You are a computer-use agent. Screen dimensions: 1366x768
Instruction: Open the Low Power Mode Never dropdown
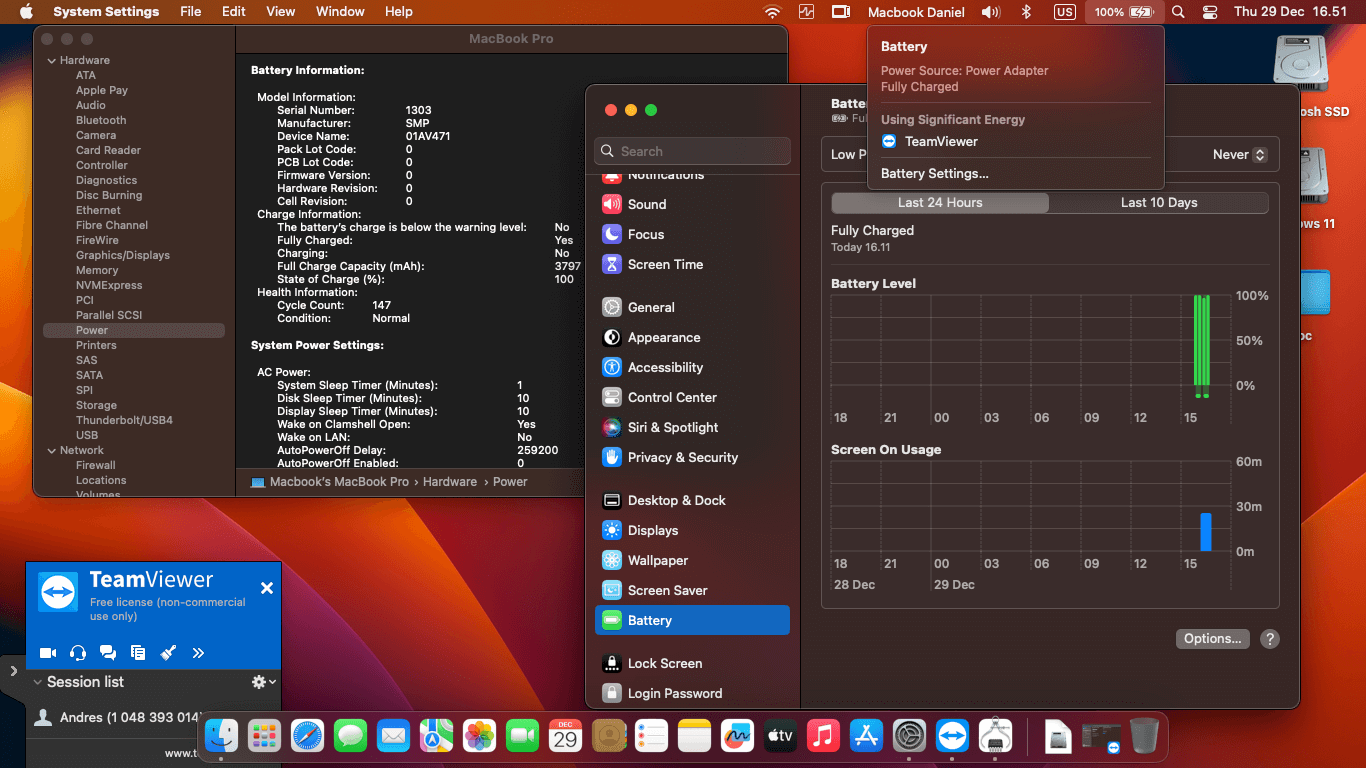pos(1239,155)
